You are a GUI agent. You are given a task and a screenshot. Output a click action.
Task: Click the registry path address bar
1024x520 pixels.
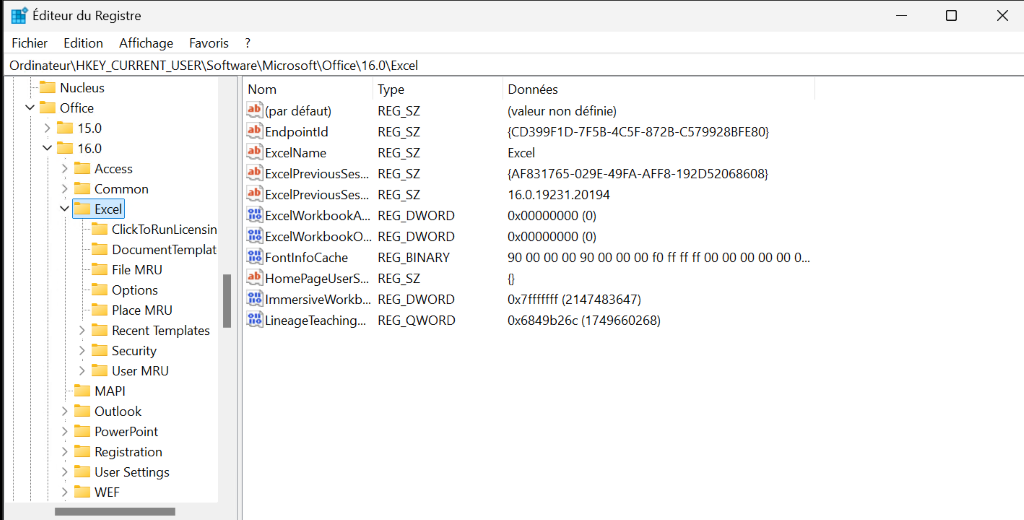(512, 65)
